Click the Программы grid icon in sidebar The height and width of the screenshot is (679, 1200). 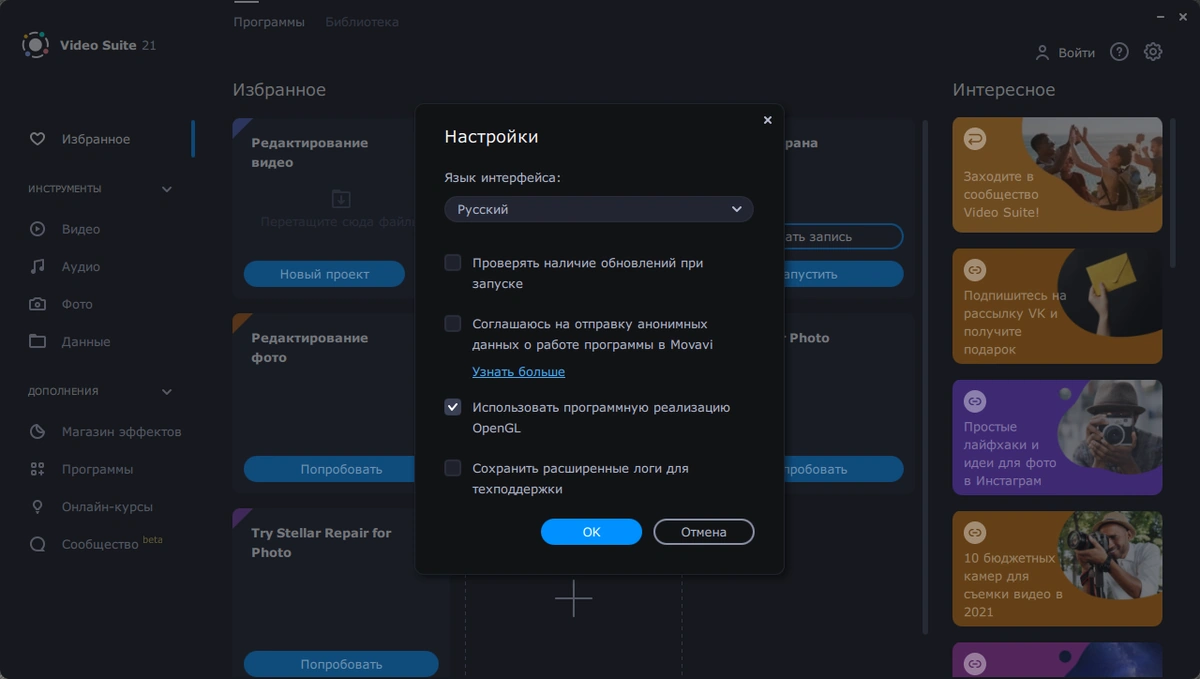pos(37,469)
